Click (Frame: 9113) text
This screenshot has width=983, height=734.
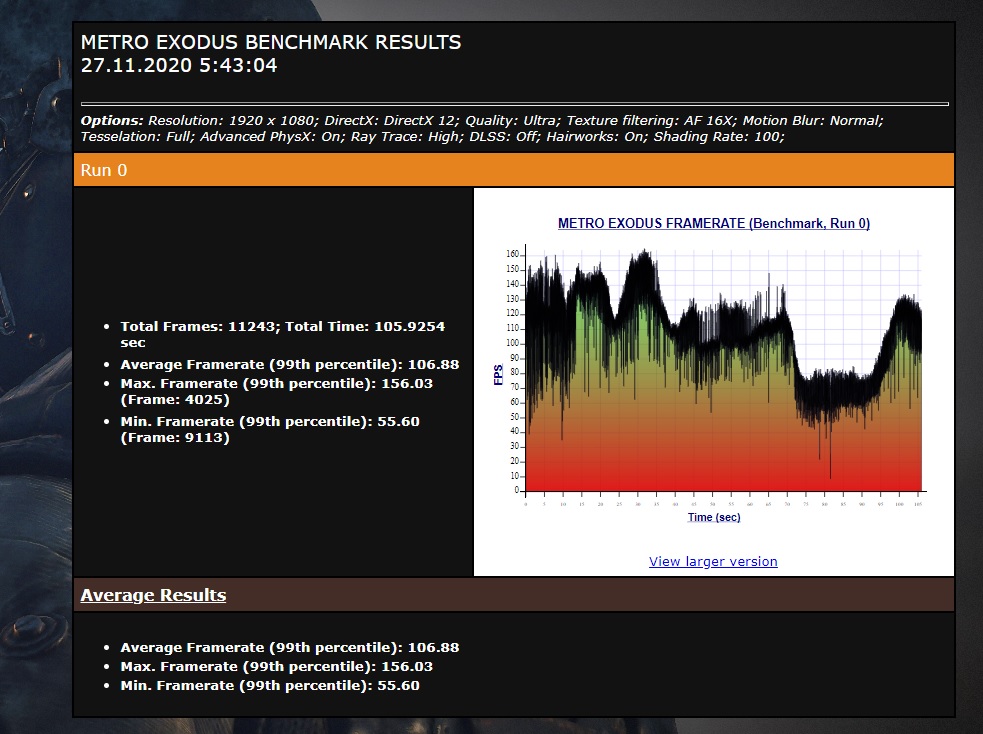[175, 438]
